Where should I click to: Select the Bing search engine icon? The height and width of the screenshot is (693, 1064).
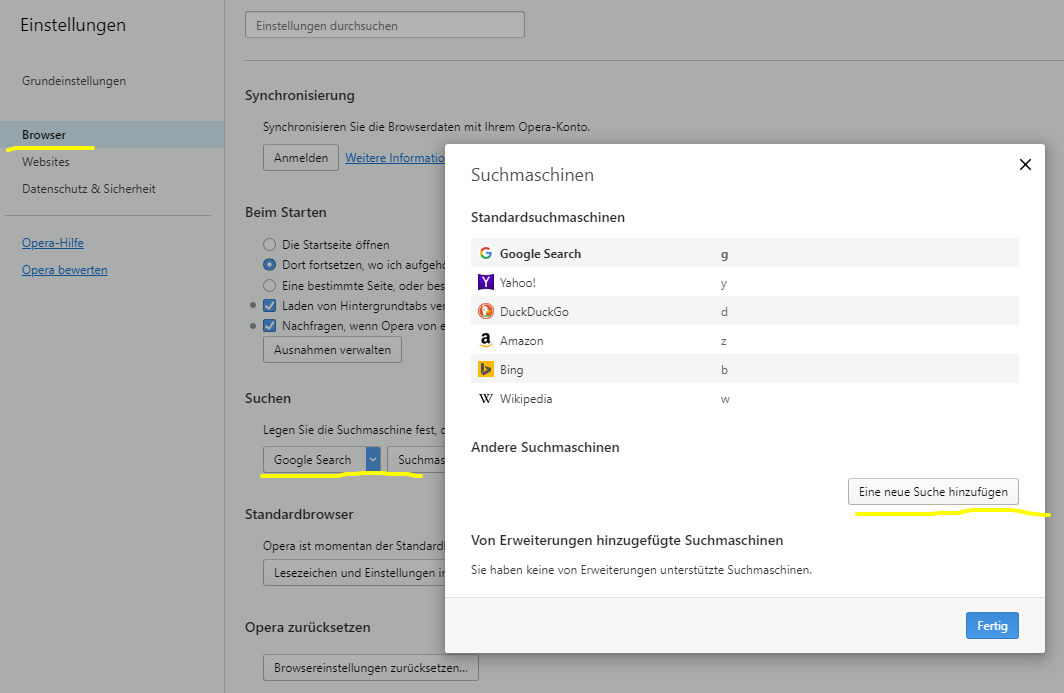coord(485,369)
